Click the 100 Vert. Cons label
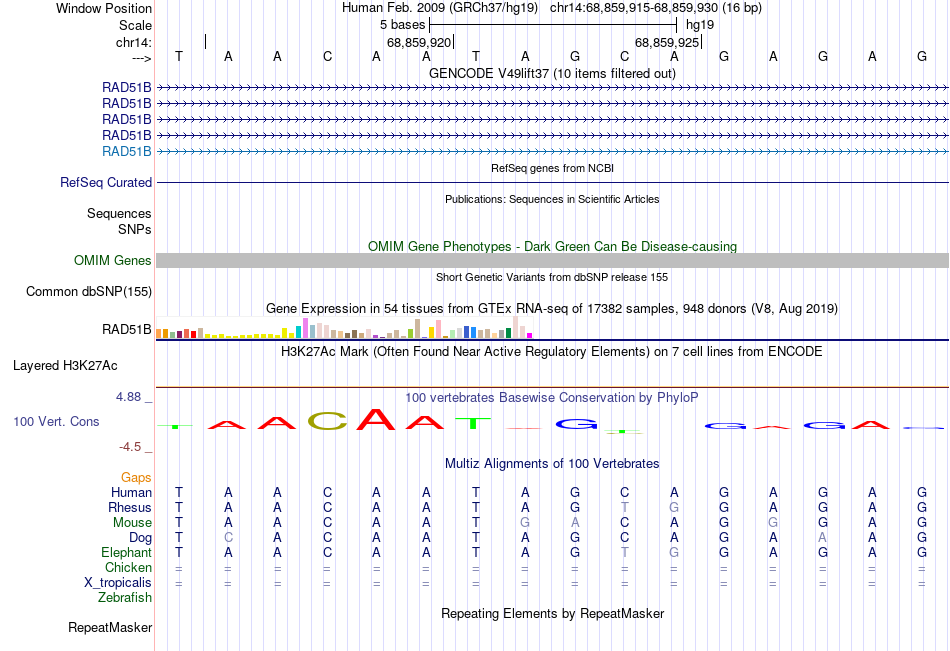Viewport: 950px width, 651px height. click(56, 421)
